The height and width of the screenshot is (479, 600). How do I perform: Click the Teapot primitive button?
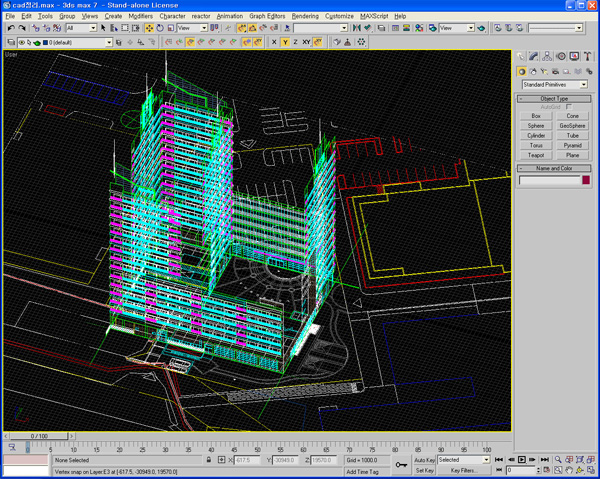[x=536, y=155]
